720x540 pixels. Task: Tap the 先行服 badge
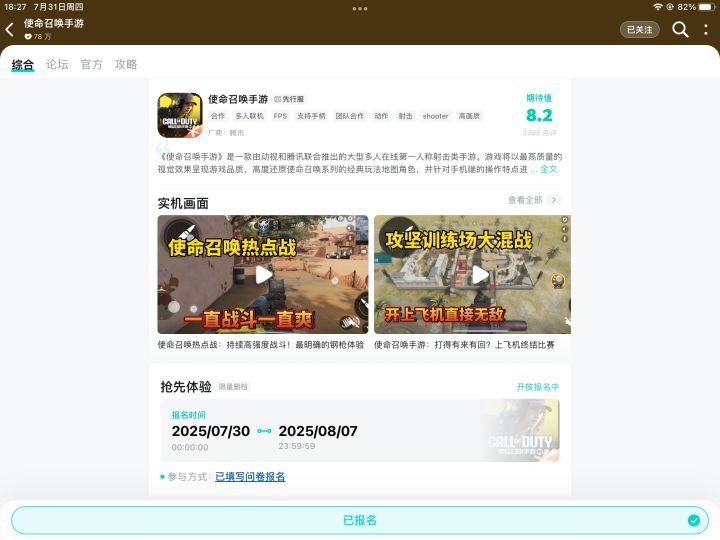tap(290, 99)
